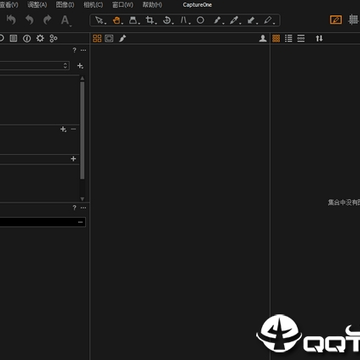Select the Draw mask brush tool
The image size is (360, 360).
[218, 20]
